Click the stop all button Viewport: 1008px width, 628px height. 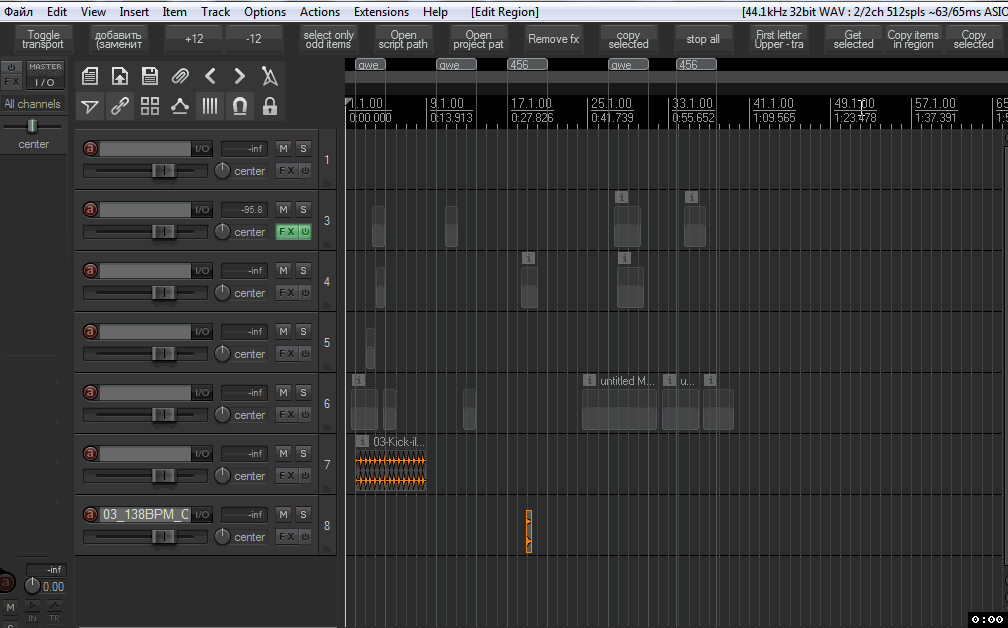point(703,39)
